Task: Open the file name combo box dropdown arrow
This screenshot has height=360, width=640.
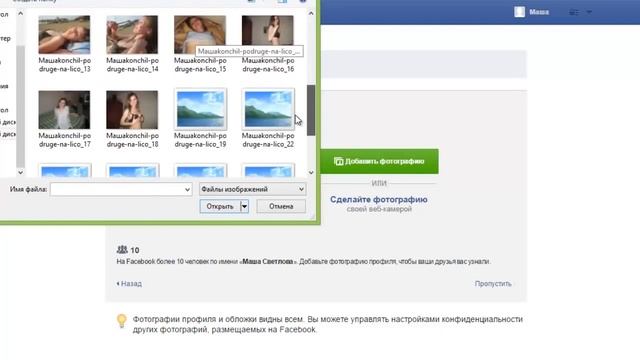Action: (187, 189)
